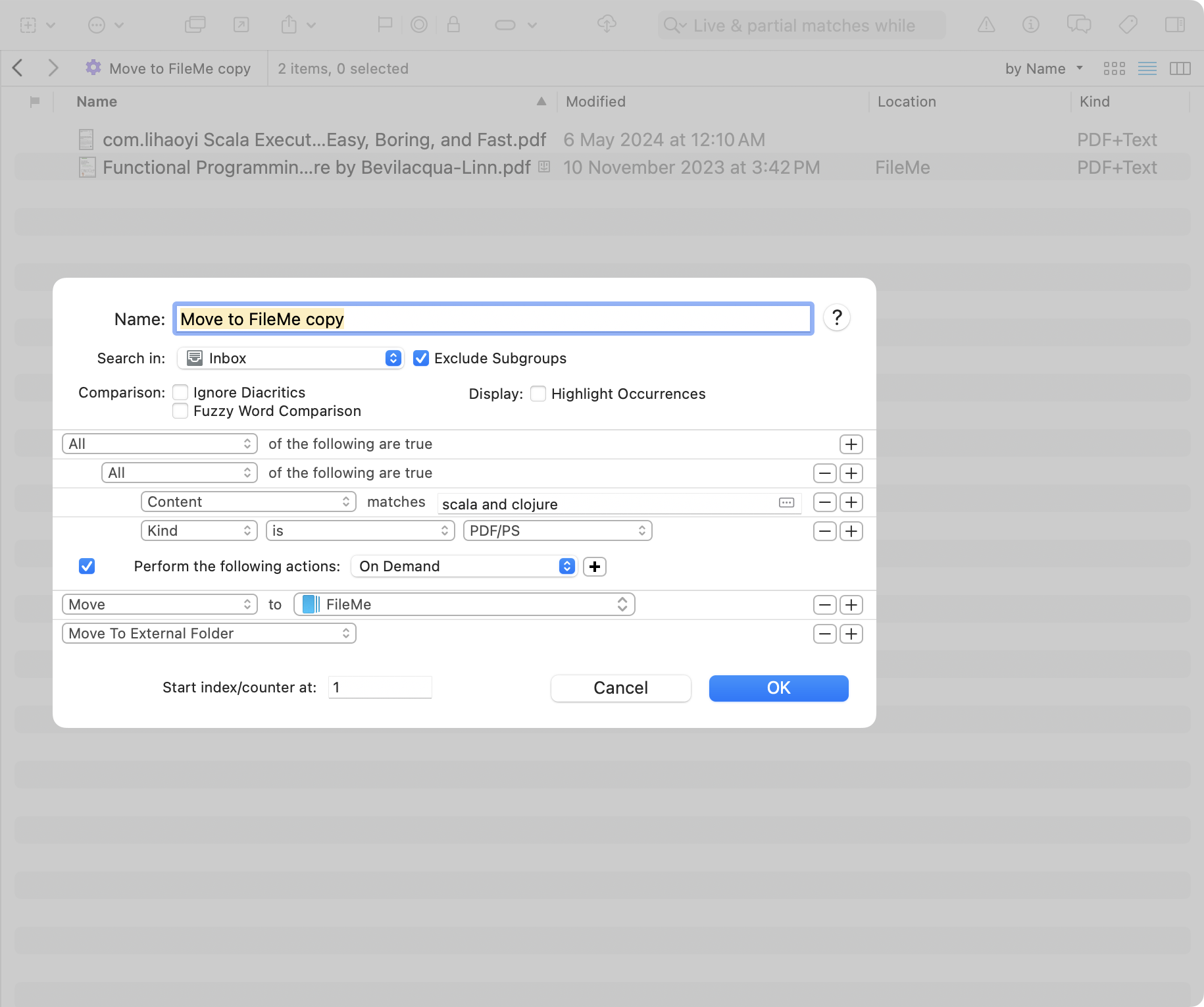Click the help question mark button

[x=836, y=318]
